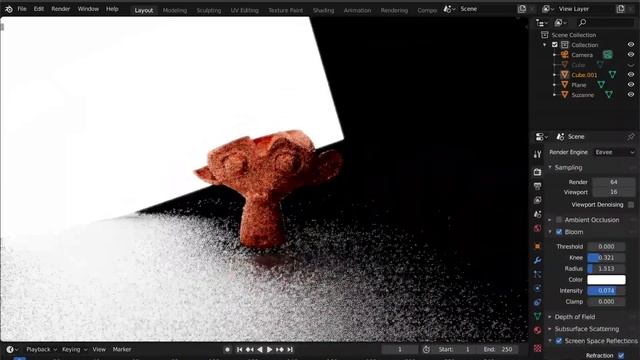This screenshot has width=640, height=360.
Task: Click the mesh data icon beside Cube.001
Action: (x=612, y=75)
